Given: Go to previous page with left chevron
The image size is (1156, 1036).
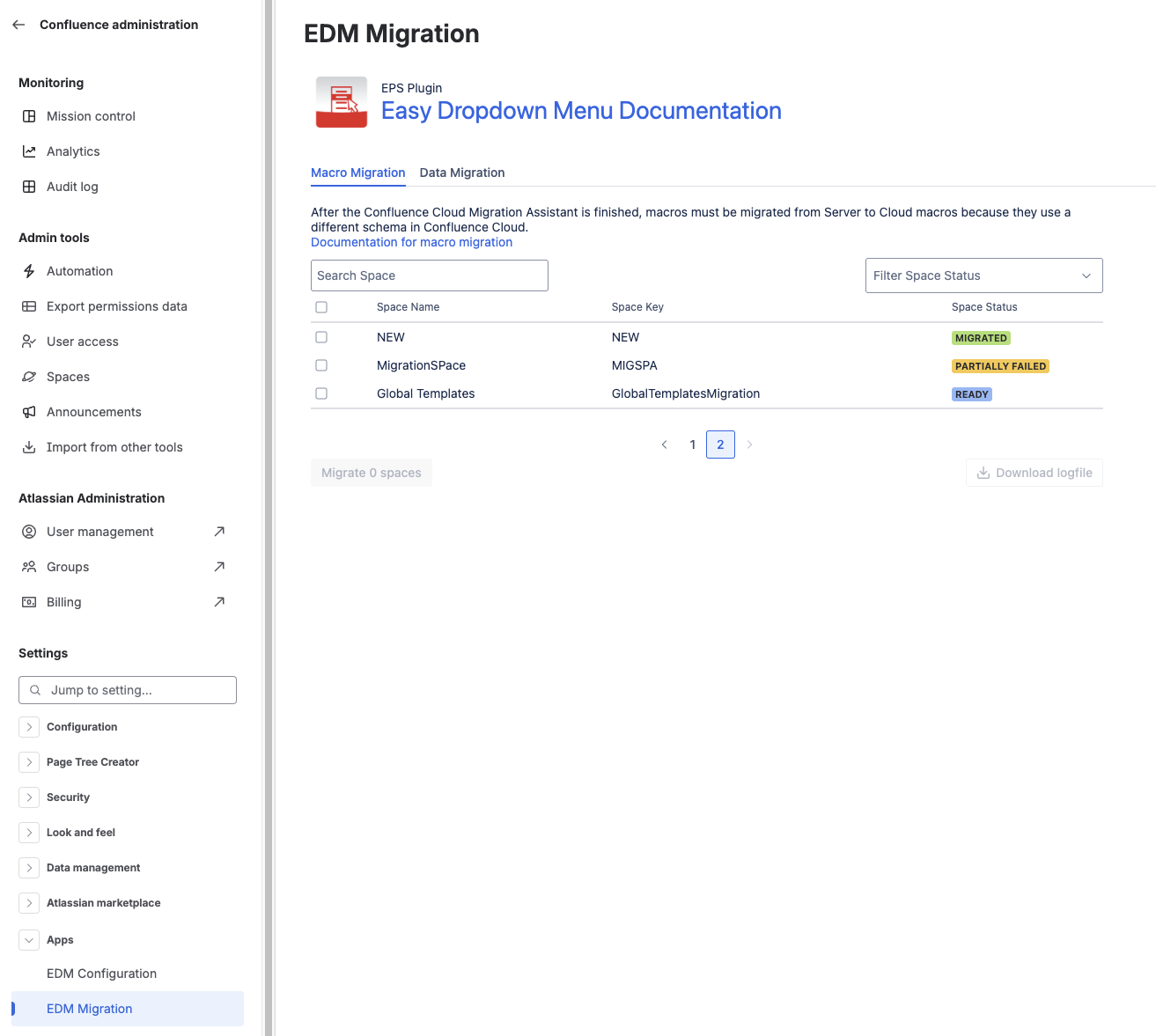Looking at the screenshot, I should [x=665, y=445].
